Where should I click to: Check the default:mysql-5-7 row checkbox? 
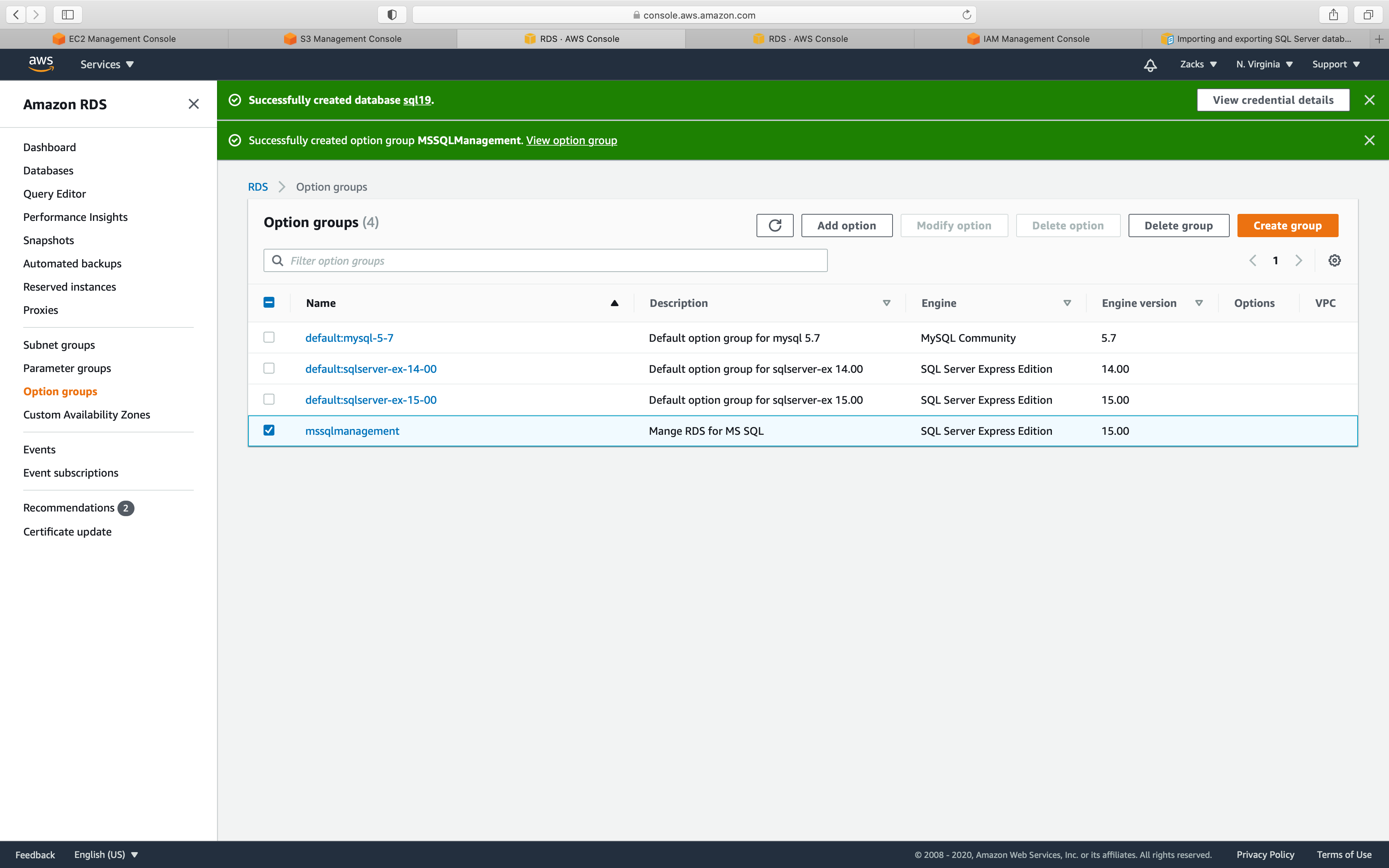tap(269, 338)
